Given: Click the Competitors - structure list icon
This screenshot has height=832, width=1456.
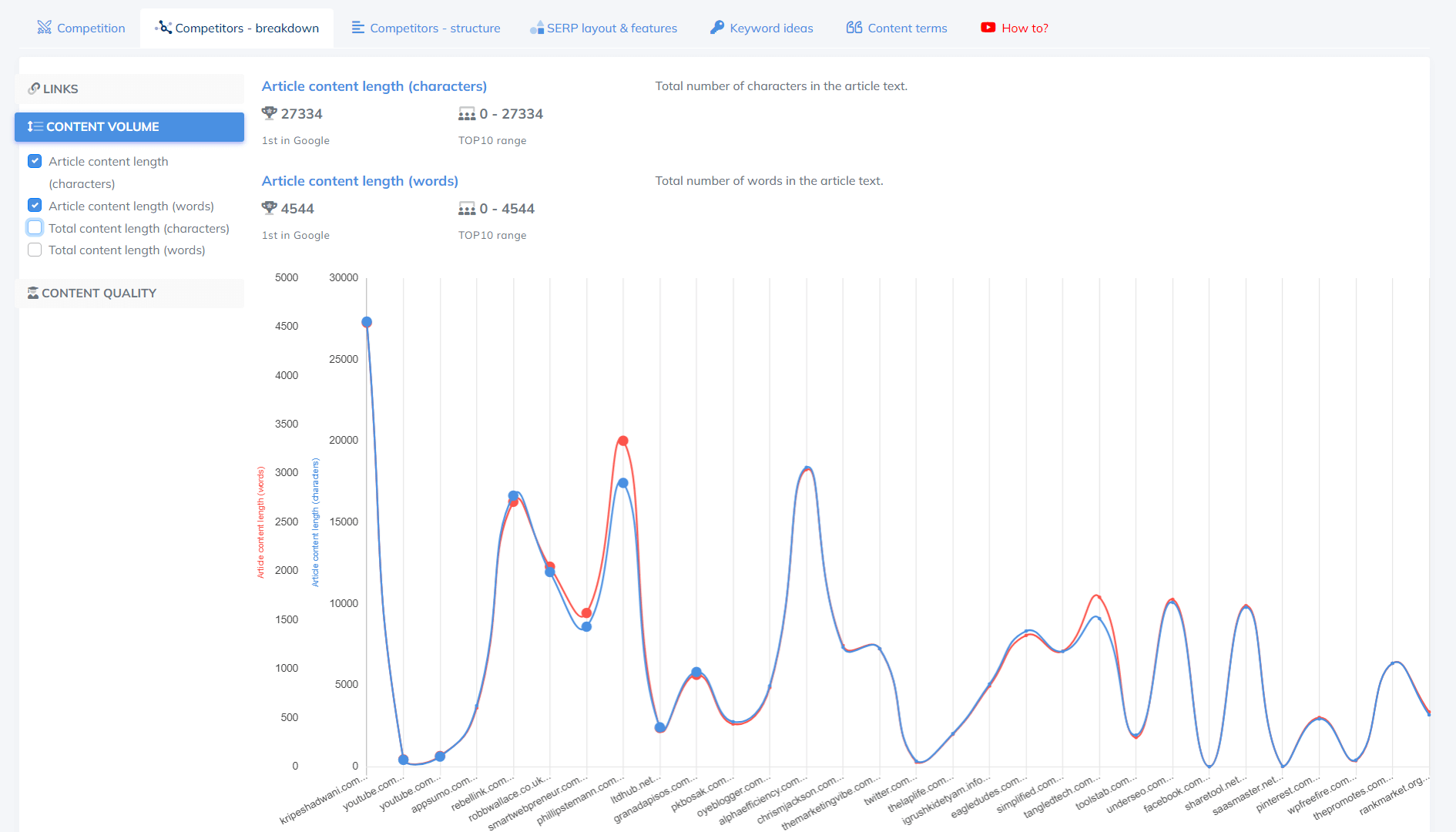Looking at the screenshot, I should [x=357, y=28].
